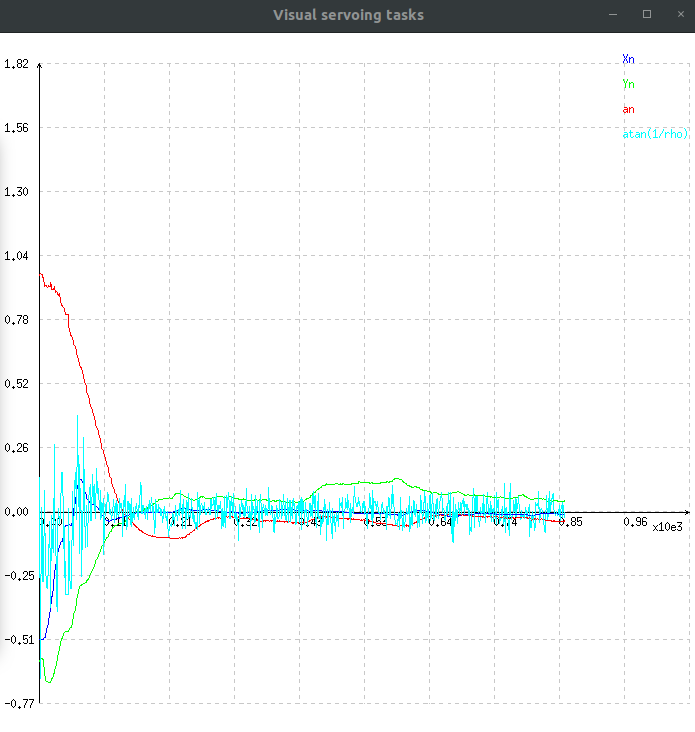This screenshot has height=732, width=695.
Task: Click the 1.56 y-axis tick label
Action: (16, 128)
